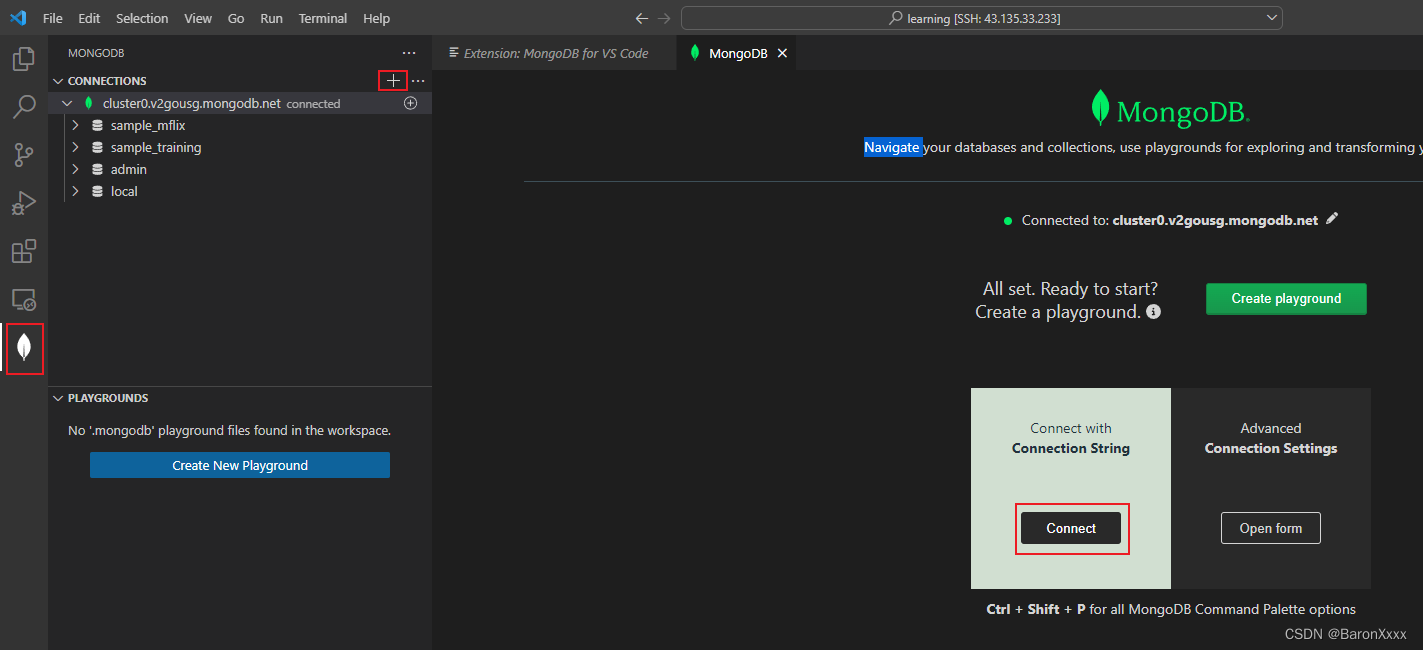Open the Help menu
This screenshot has width=1423, height=650.
pyautogui.click(x=377, y=18)
